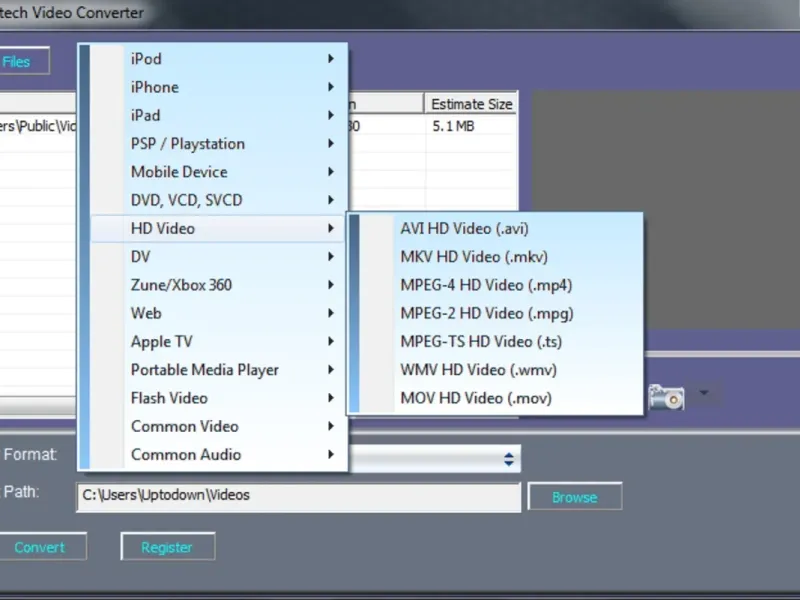This screenshot has height=600, width=800.
Task: Click the Estimate Size column header
Action: pyautogui.click(x=471, y=104)
